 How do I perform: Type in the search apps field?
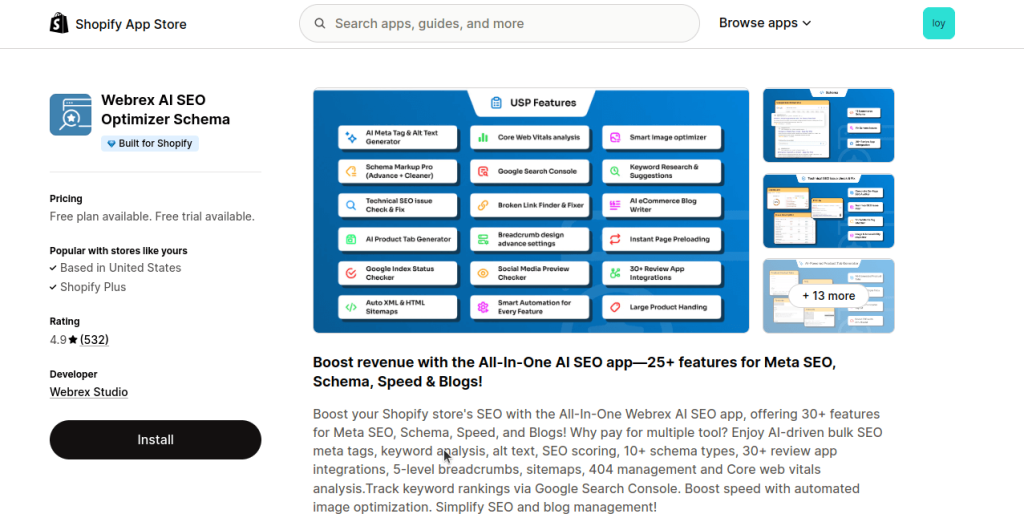[510, 23]
